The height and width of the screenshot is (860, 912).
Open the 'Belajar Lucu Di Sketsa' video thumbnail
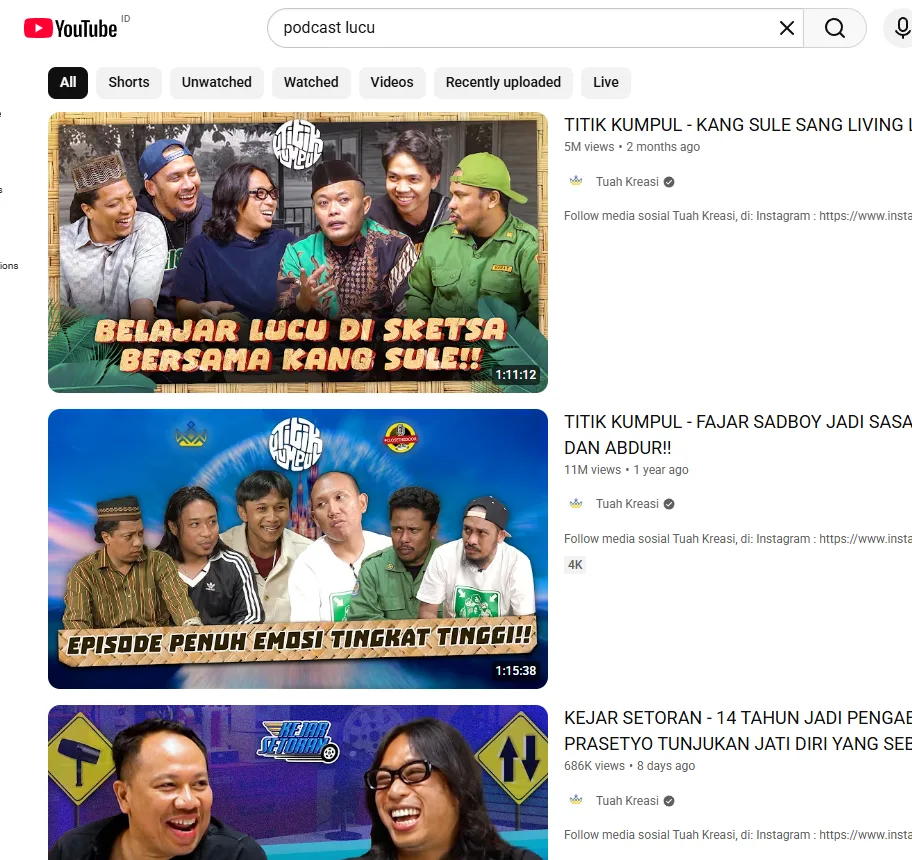298,252
